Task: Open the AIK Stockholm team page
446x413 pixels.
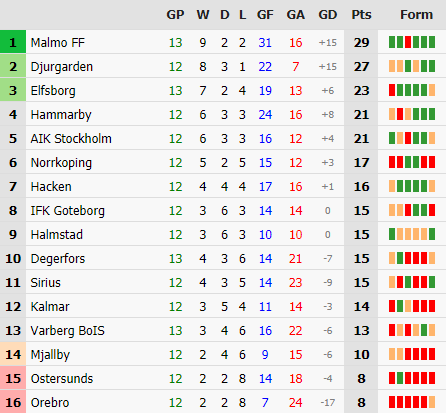Action: [x=71, y=139]
